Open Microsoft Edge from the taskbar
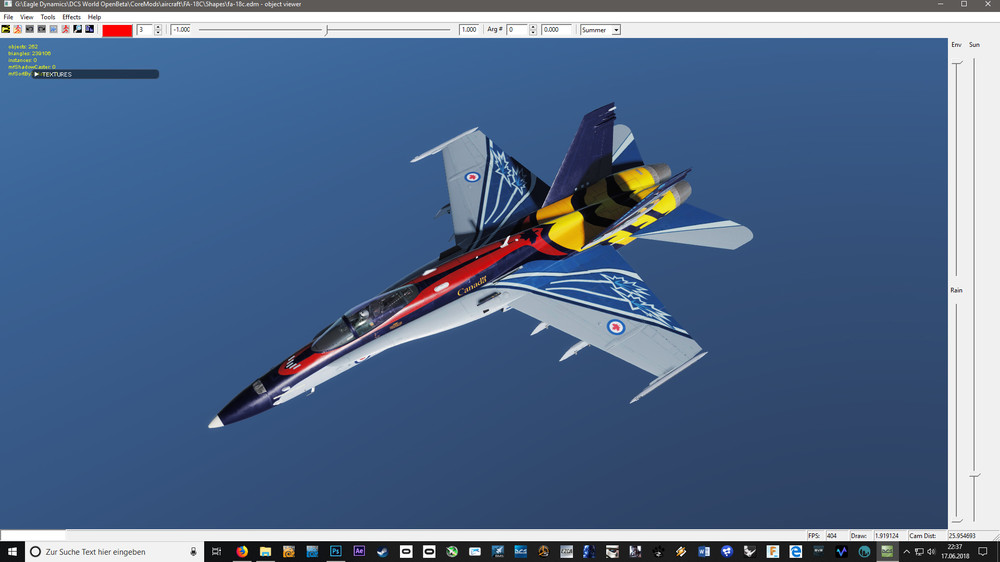This screenshot has height=562, width=1000. 795,552
